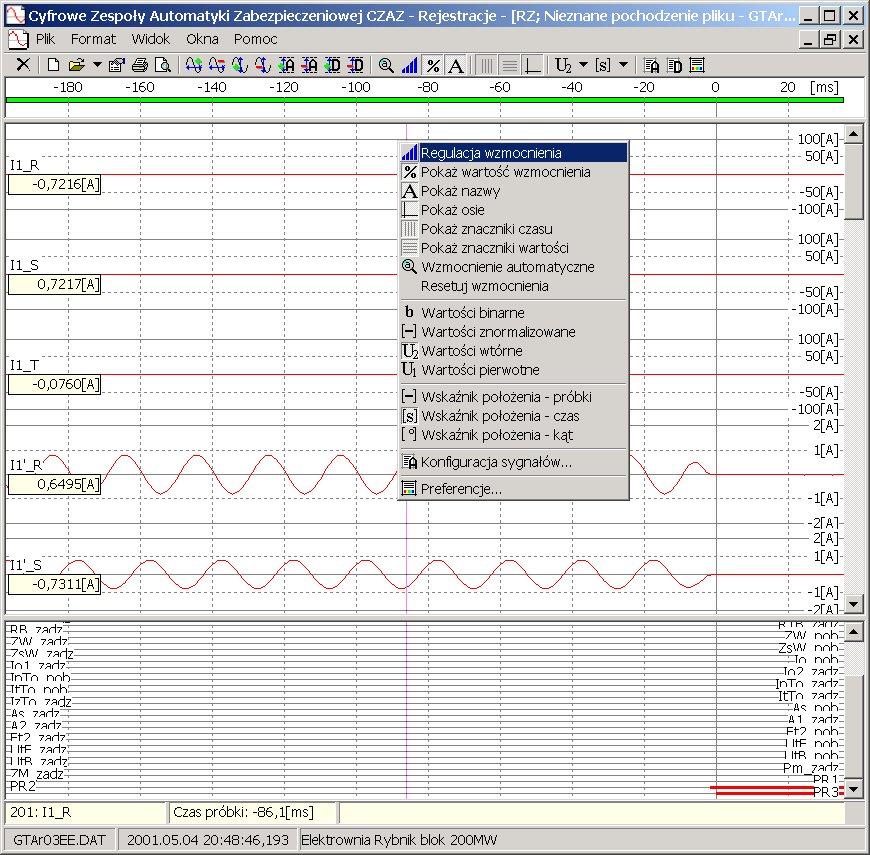Click the open folder toolbar icon
The image size is (870, 855).
pos(77,65)
